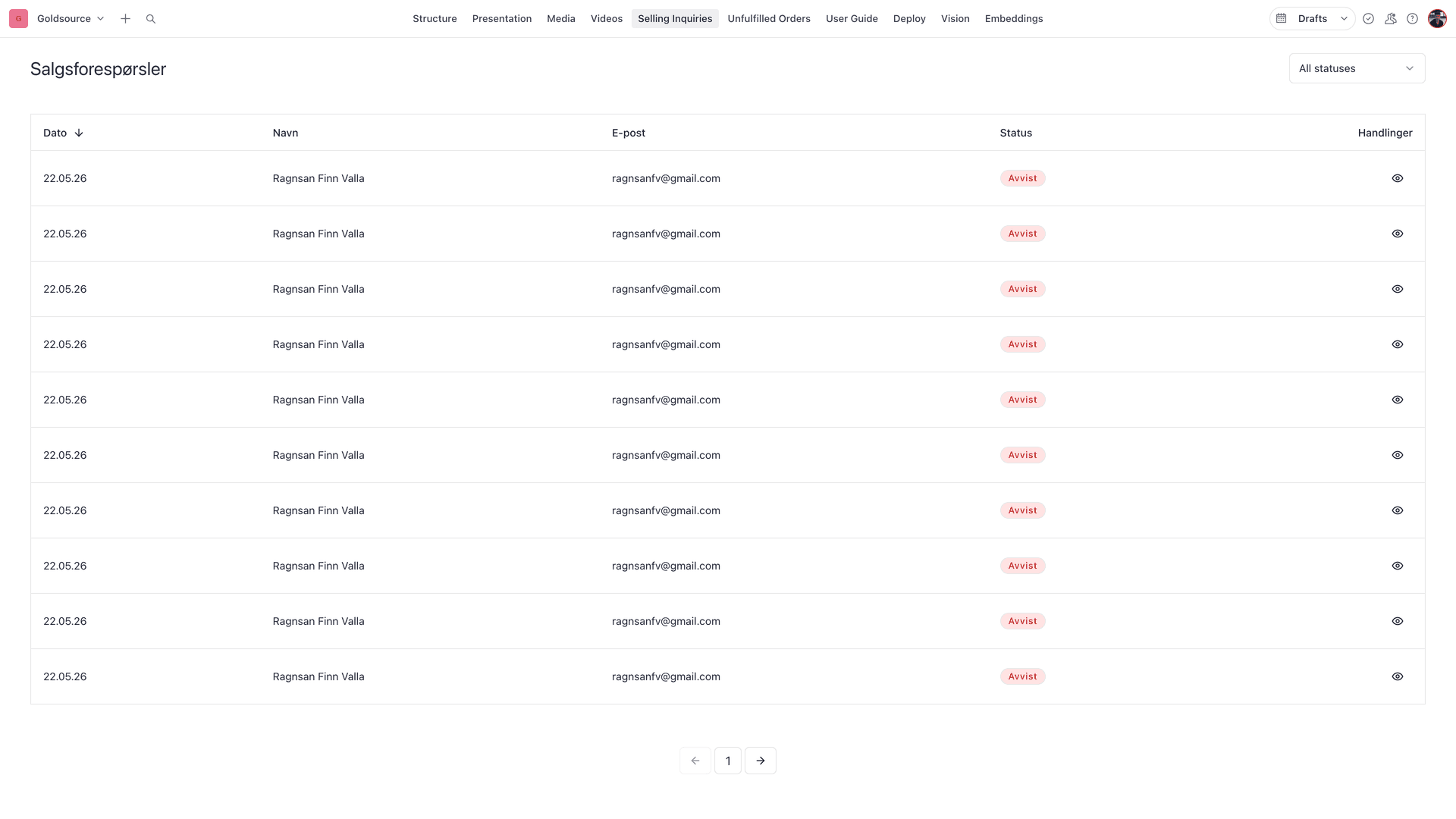Open the All statuses filter dropdown
Image resolution: width=1456 pixels, height=819 pixels.
tap(1357, 68)
